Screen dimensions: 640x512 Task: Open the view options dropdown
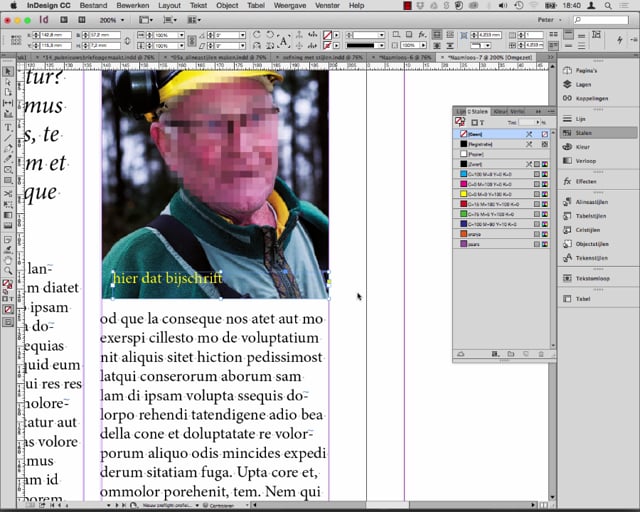click(x=146, y=20)
